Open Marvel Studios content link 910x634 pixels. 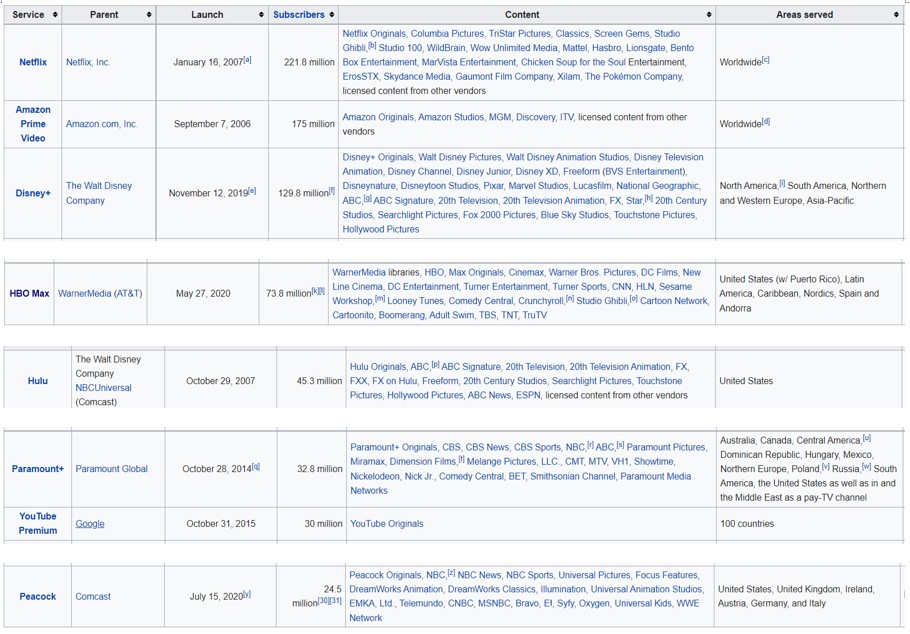pyautogui.click(x=538, y=185)
